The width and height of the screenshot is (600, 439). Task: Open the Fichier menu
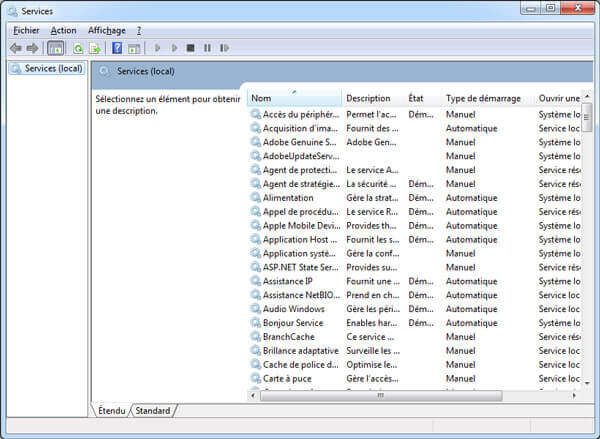(26, 31)
